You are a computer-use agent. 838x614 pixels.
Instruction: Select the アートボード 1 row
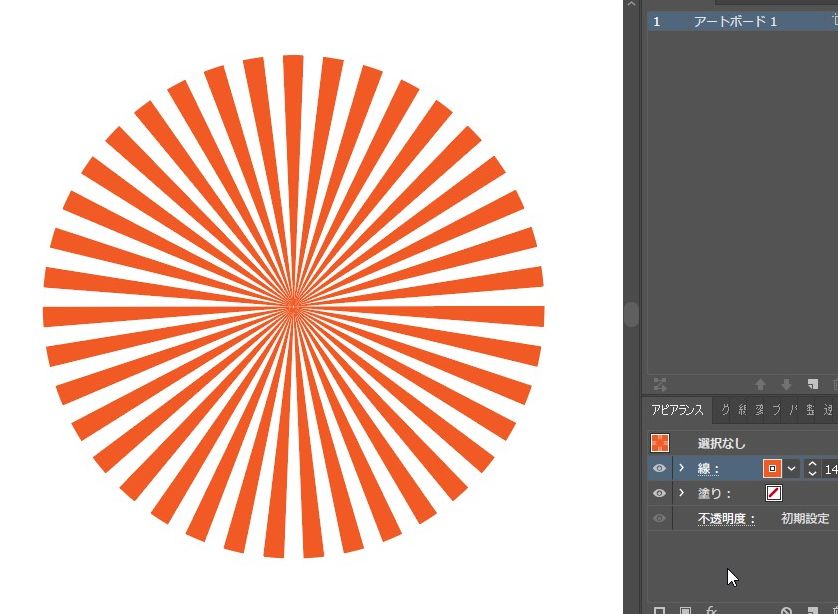tap(735, 21)
